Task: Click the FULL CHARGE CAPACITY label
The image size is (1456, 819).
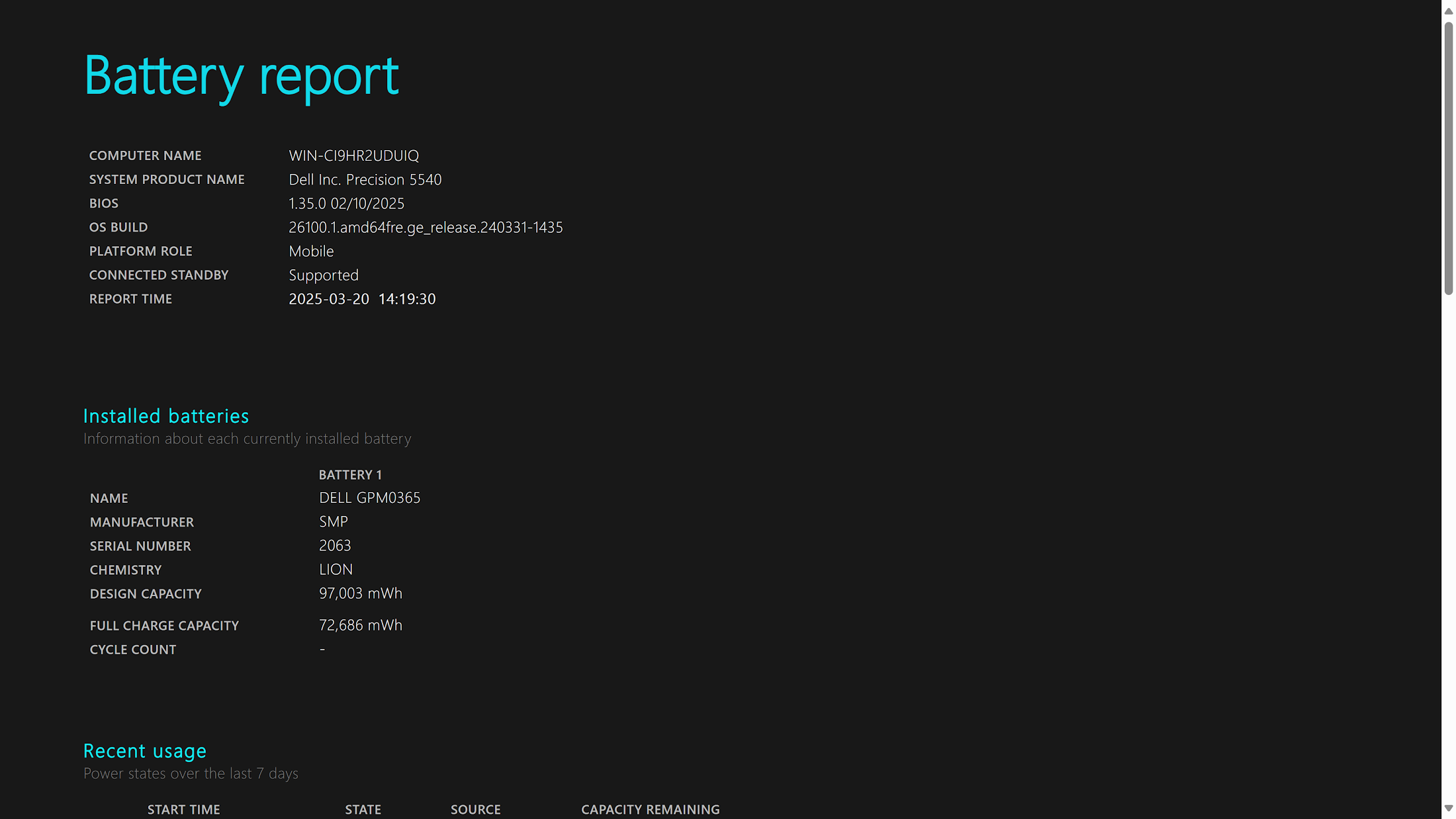Action: (165, 625)
